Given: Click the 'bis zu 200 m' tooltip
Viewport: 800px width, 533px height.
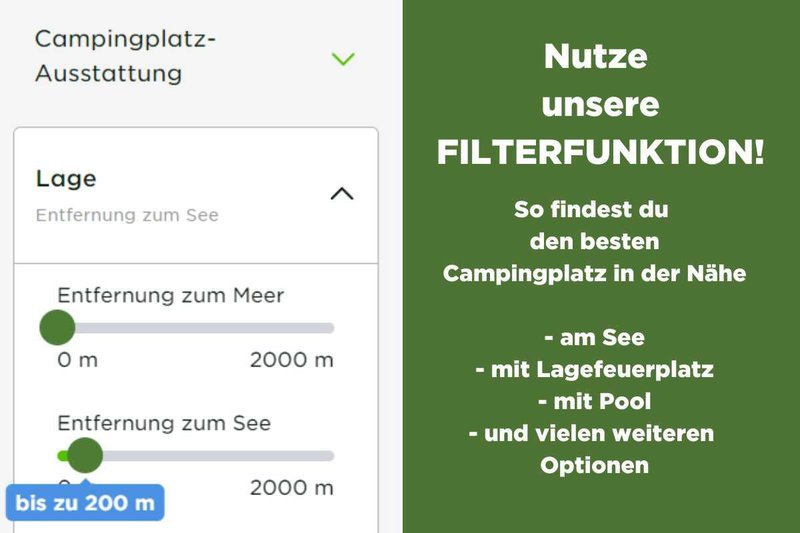Looking at the screenshot, I should 86,503.
